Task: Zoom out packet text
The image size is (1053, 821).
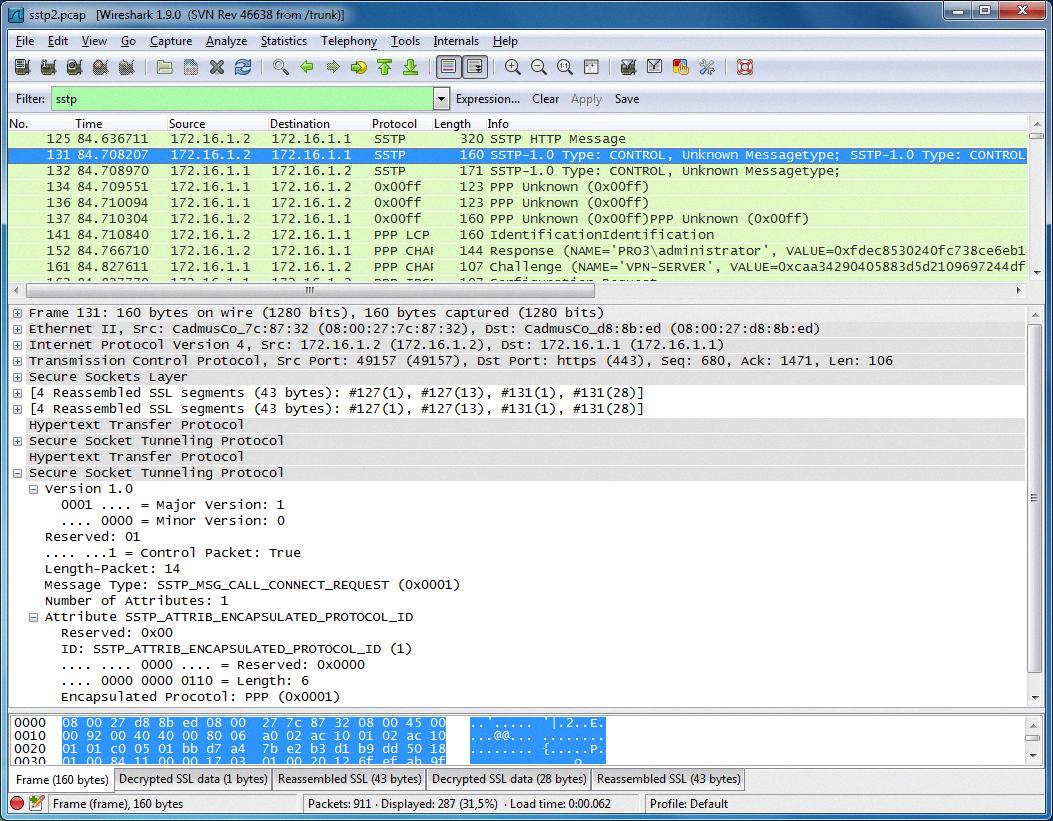Action: (539, 67)
